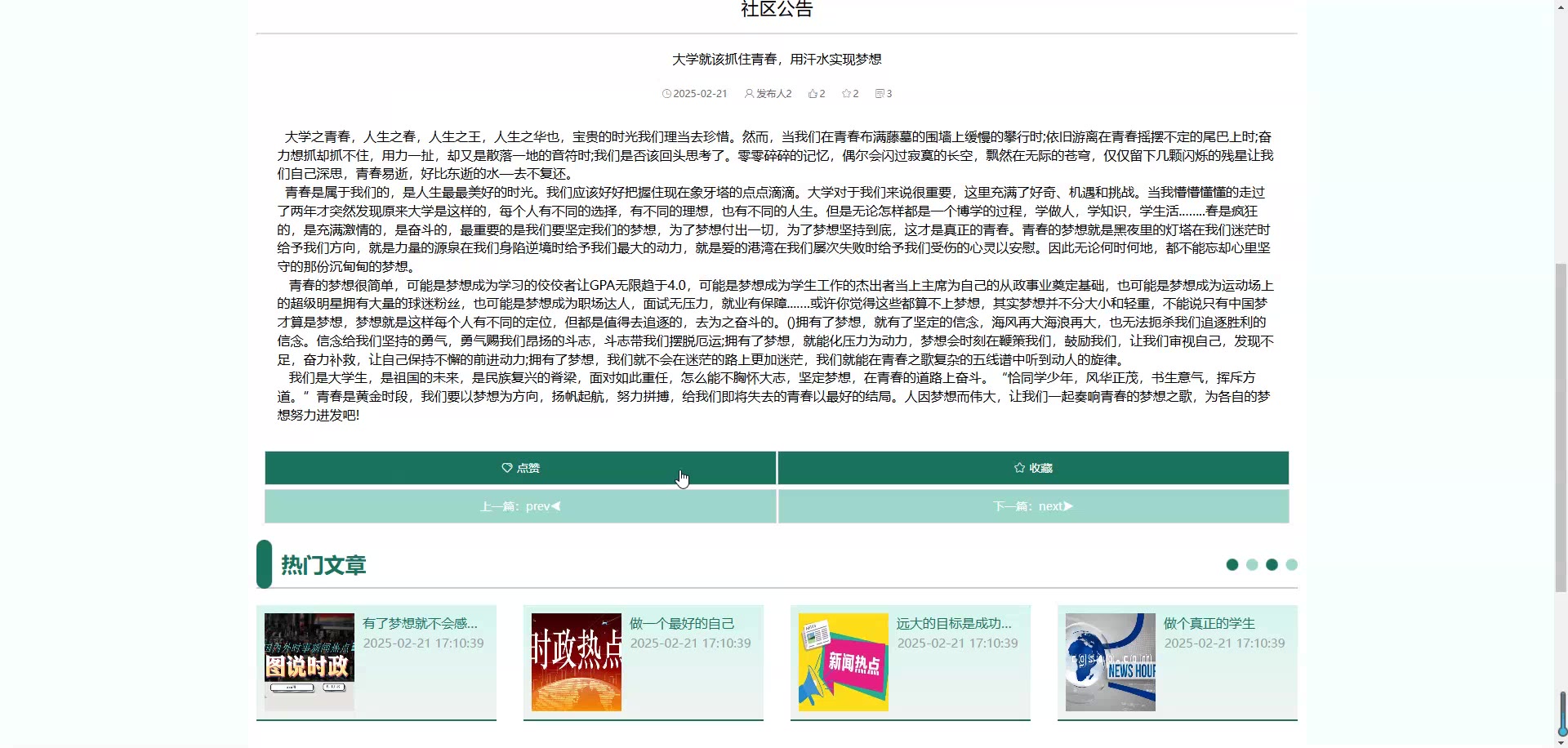Open the red 时政热点 thumbnail
This screenshot has width=1568, height=748.
pos(577,662)
